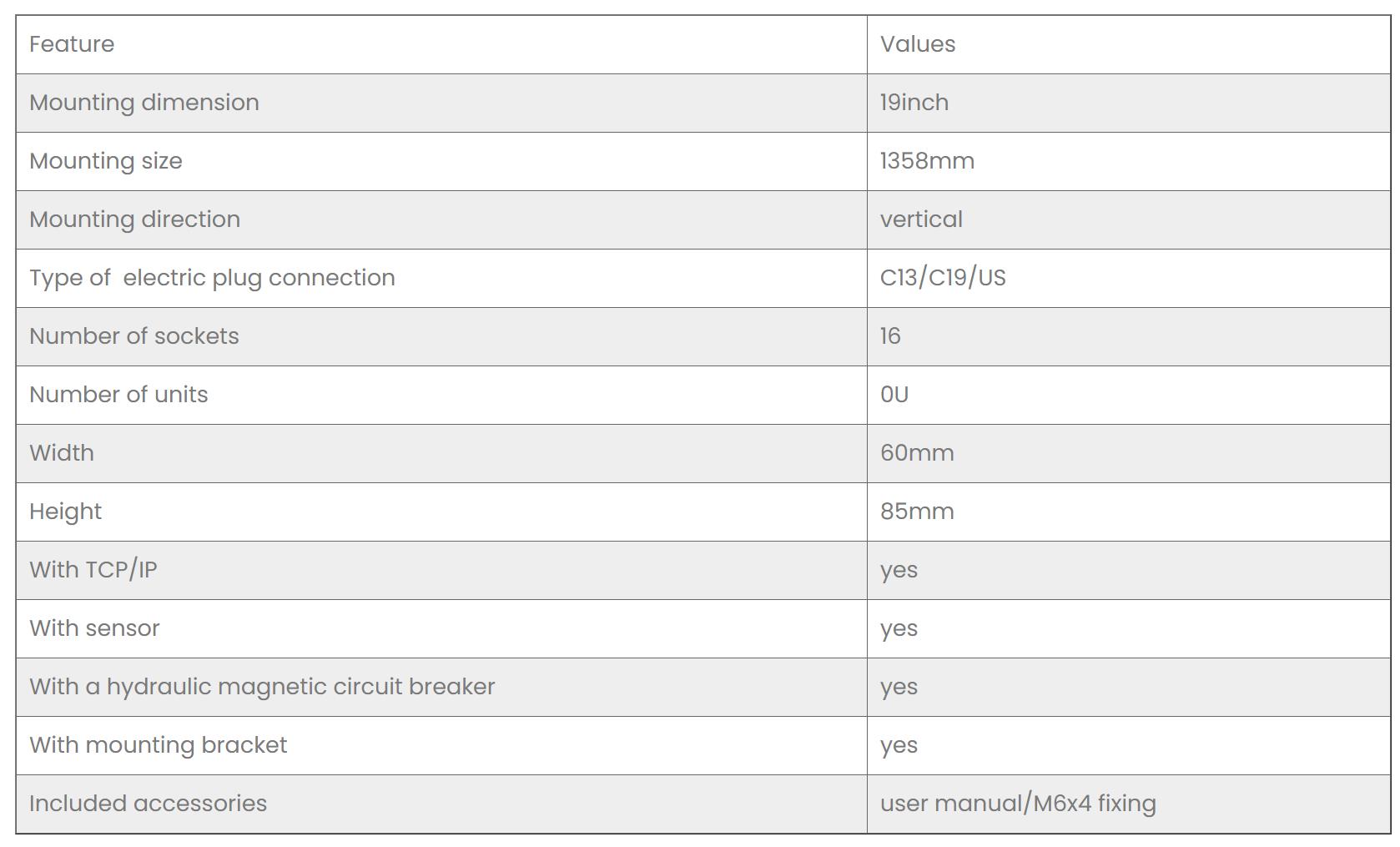Click the With sensor label
This screenshot has height=847, width=1400.
pyautogui.click(x=94, y=628)
